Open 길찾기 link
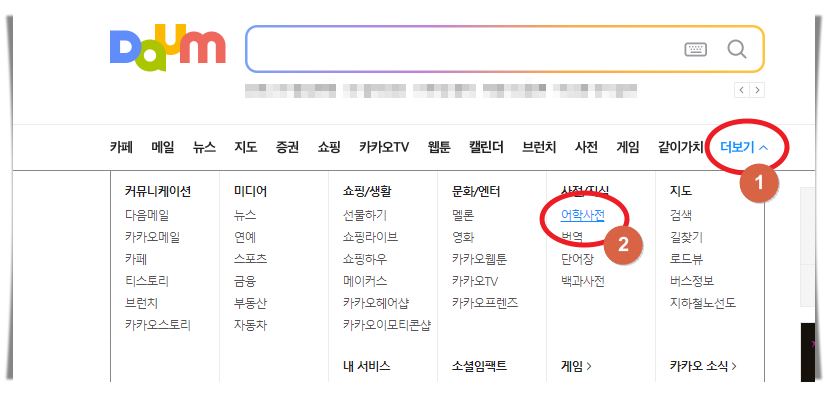The width and height of the screenshot is (828, 395). click(x=686, y=237)
